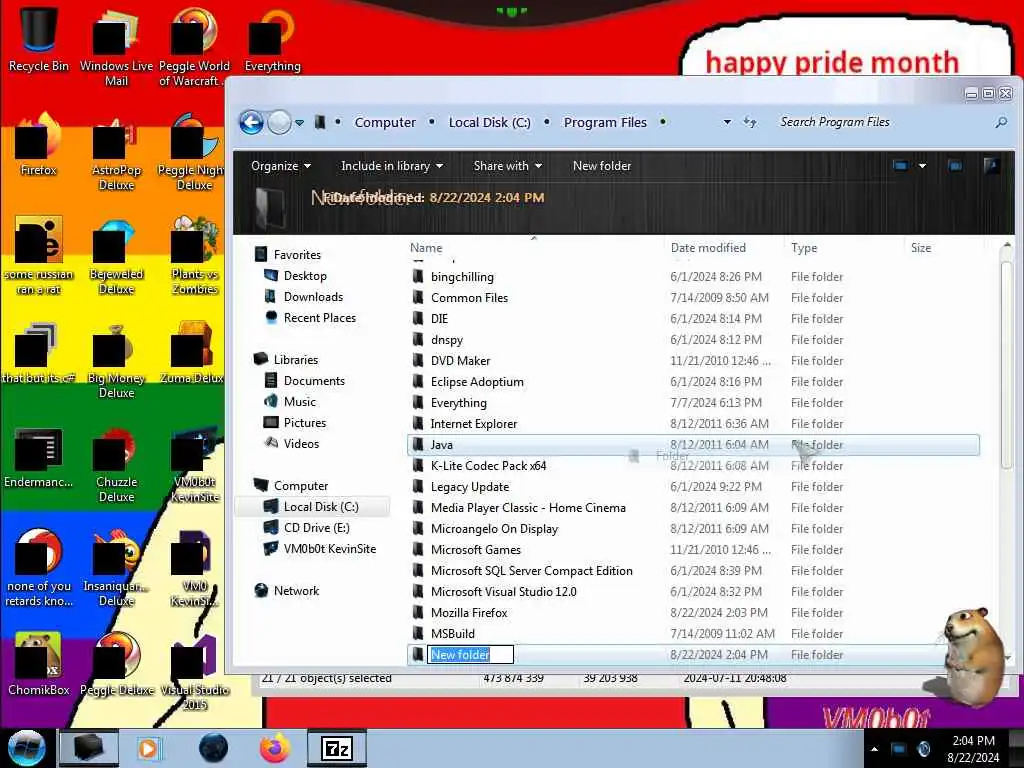Sort by the Date modified column header
This screenshot has height=768, width=1024.
click(708, 248)
